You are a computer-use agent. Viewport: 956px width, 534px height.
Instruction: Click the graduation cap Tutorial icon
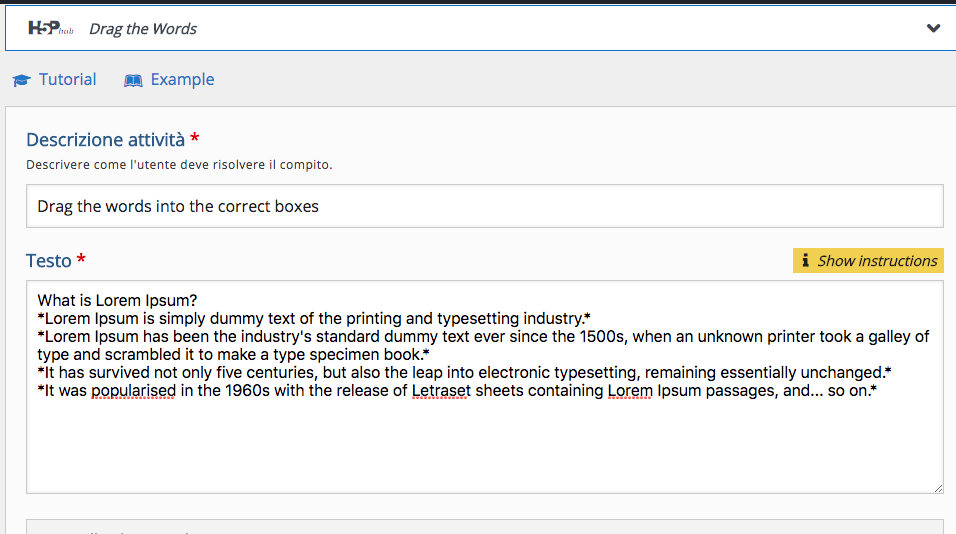21,80
